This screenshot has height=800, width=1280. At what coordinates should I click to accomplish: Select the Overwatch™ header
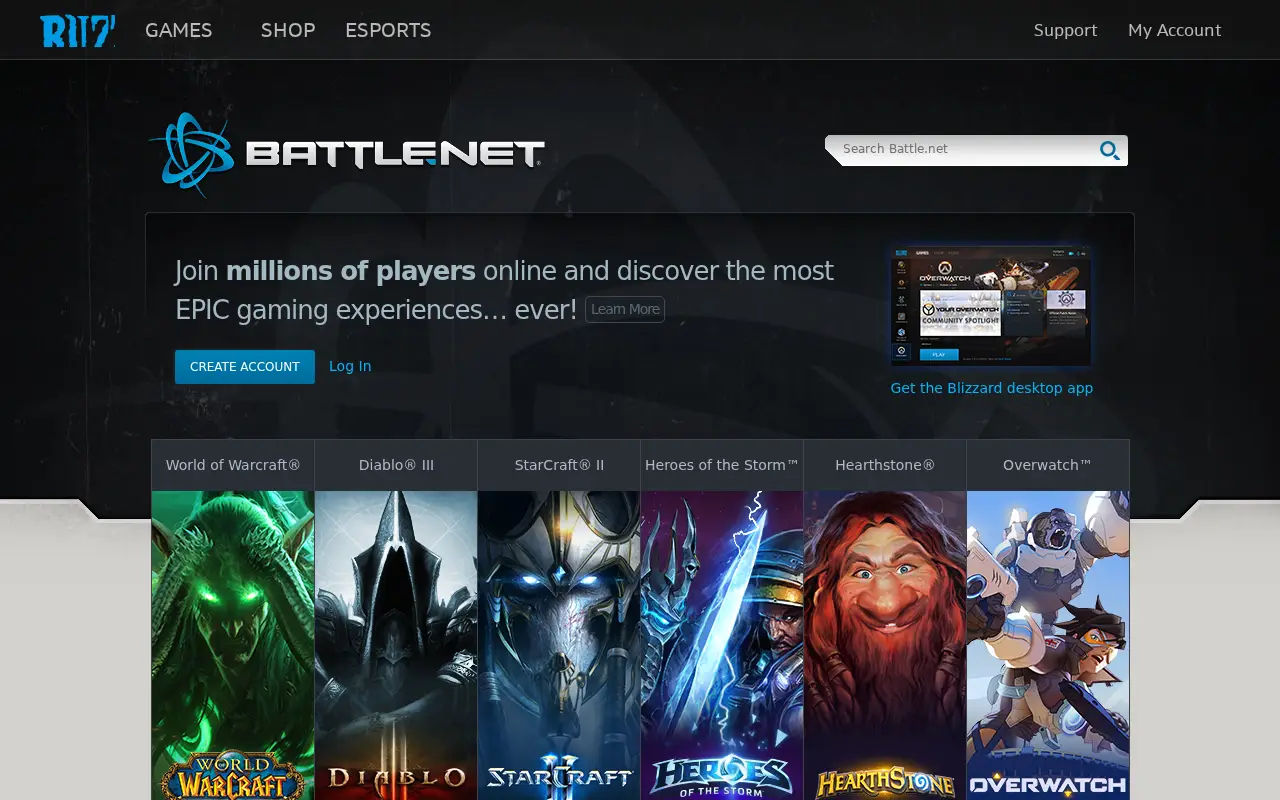tap(1048, 465)
